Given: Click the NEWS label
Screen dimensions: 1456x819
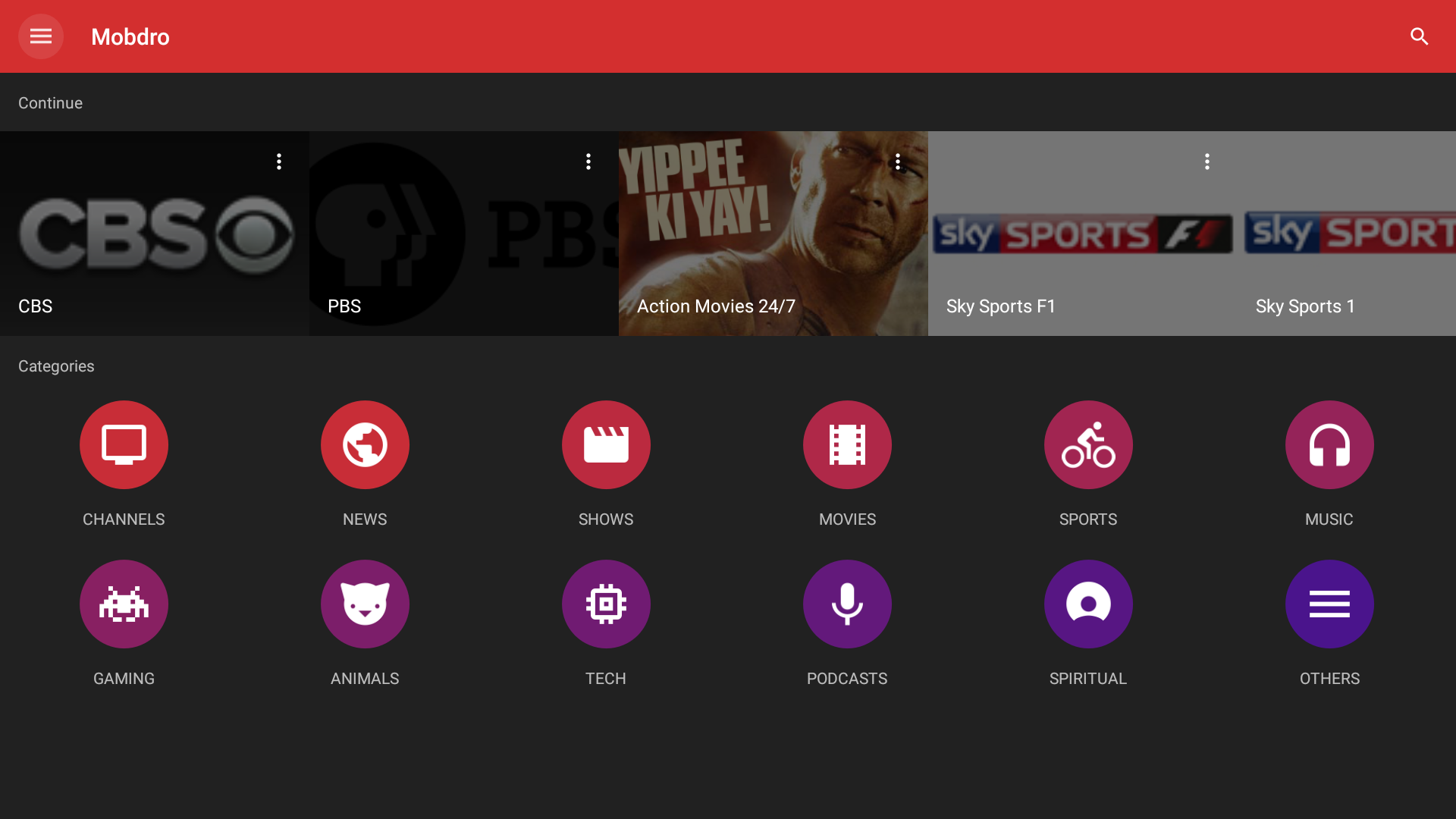Looking at the screenshot, I should point(365,519).
